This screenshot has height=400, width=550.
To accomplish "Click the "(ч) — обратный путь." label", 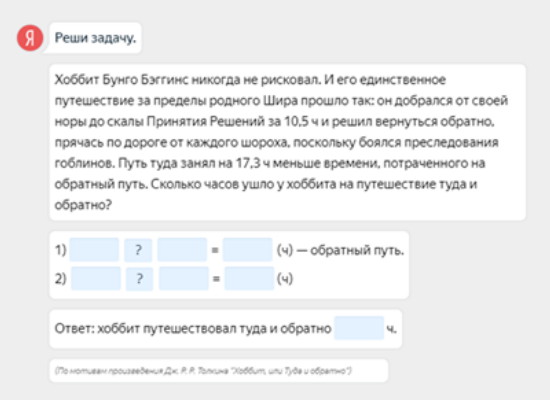I will [x=340, y=250].
